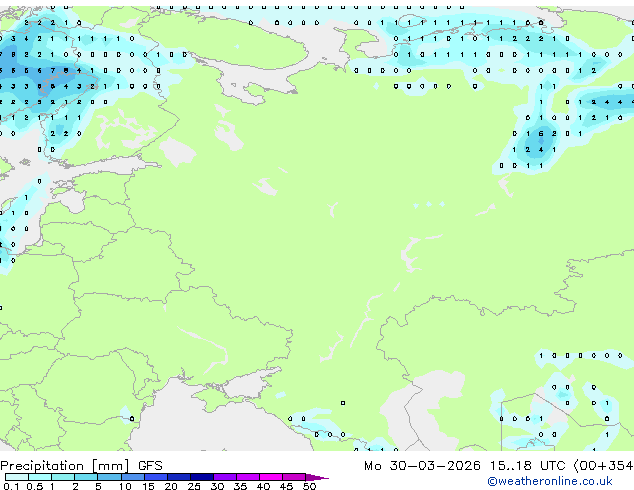Click the legend tick label '40'
The image size is (634, 490).
tap(263, 486)
